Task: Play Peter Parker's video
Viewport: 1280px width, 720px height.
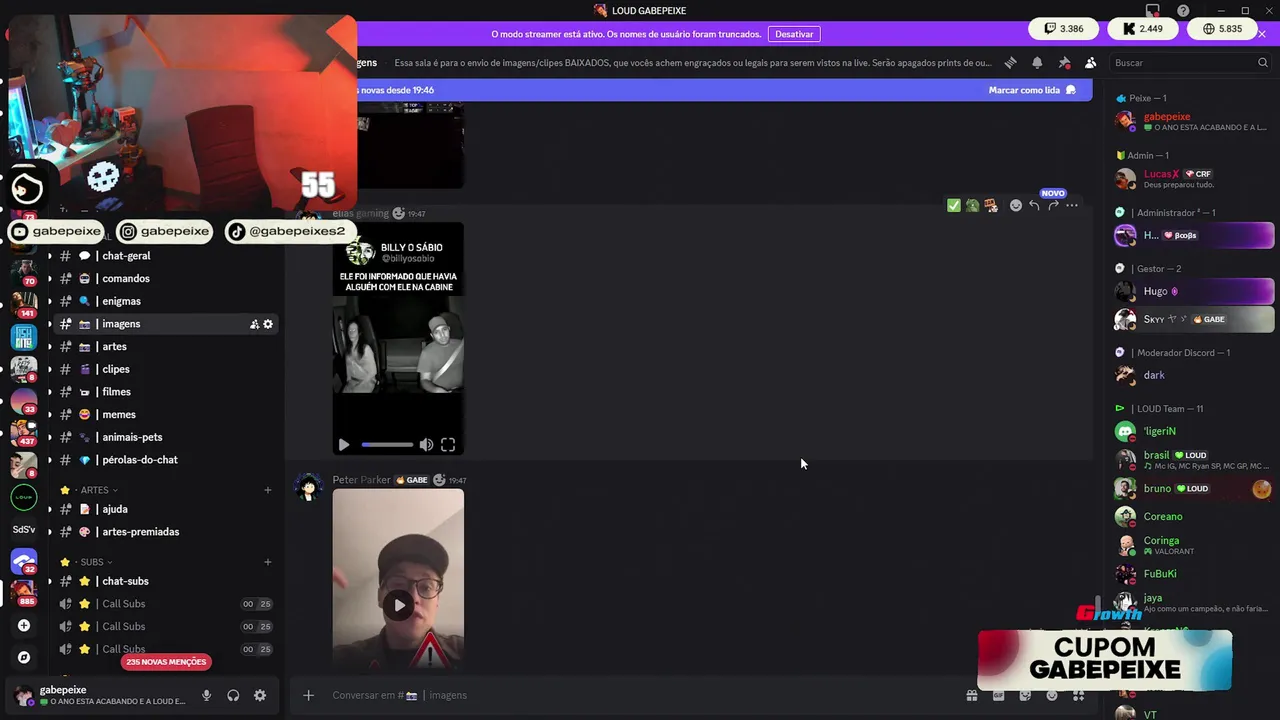Action: coord(399,604)
